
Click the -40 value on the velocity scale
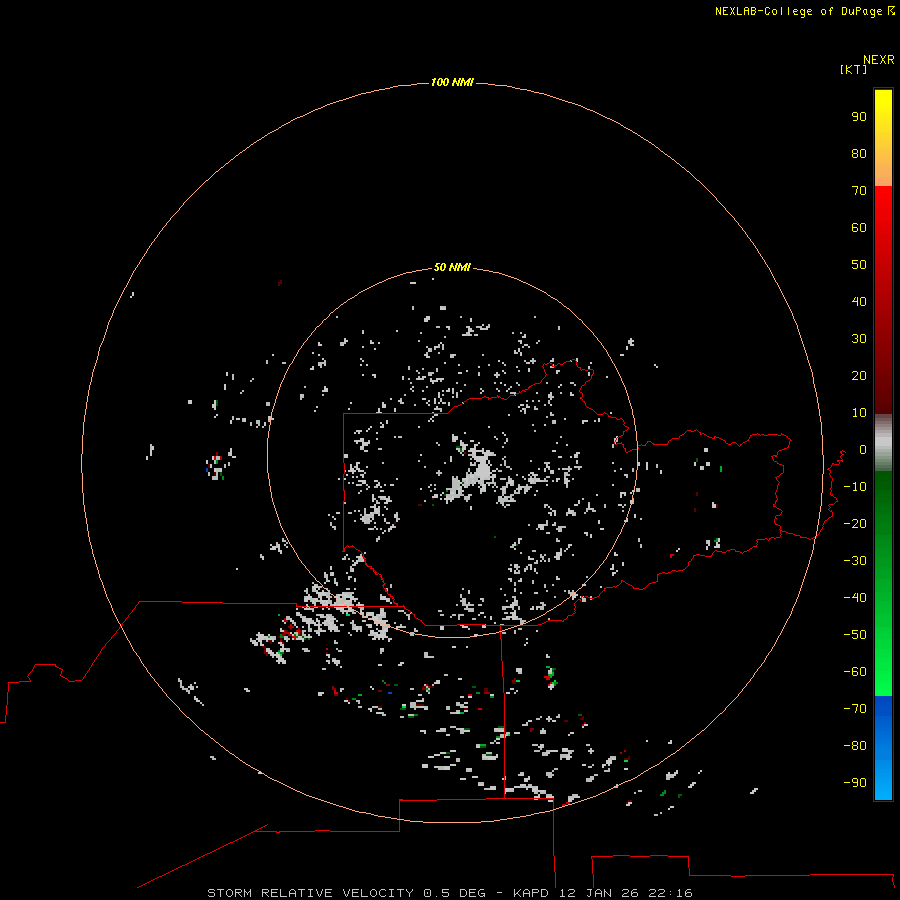(x=855, y=598)
